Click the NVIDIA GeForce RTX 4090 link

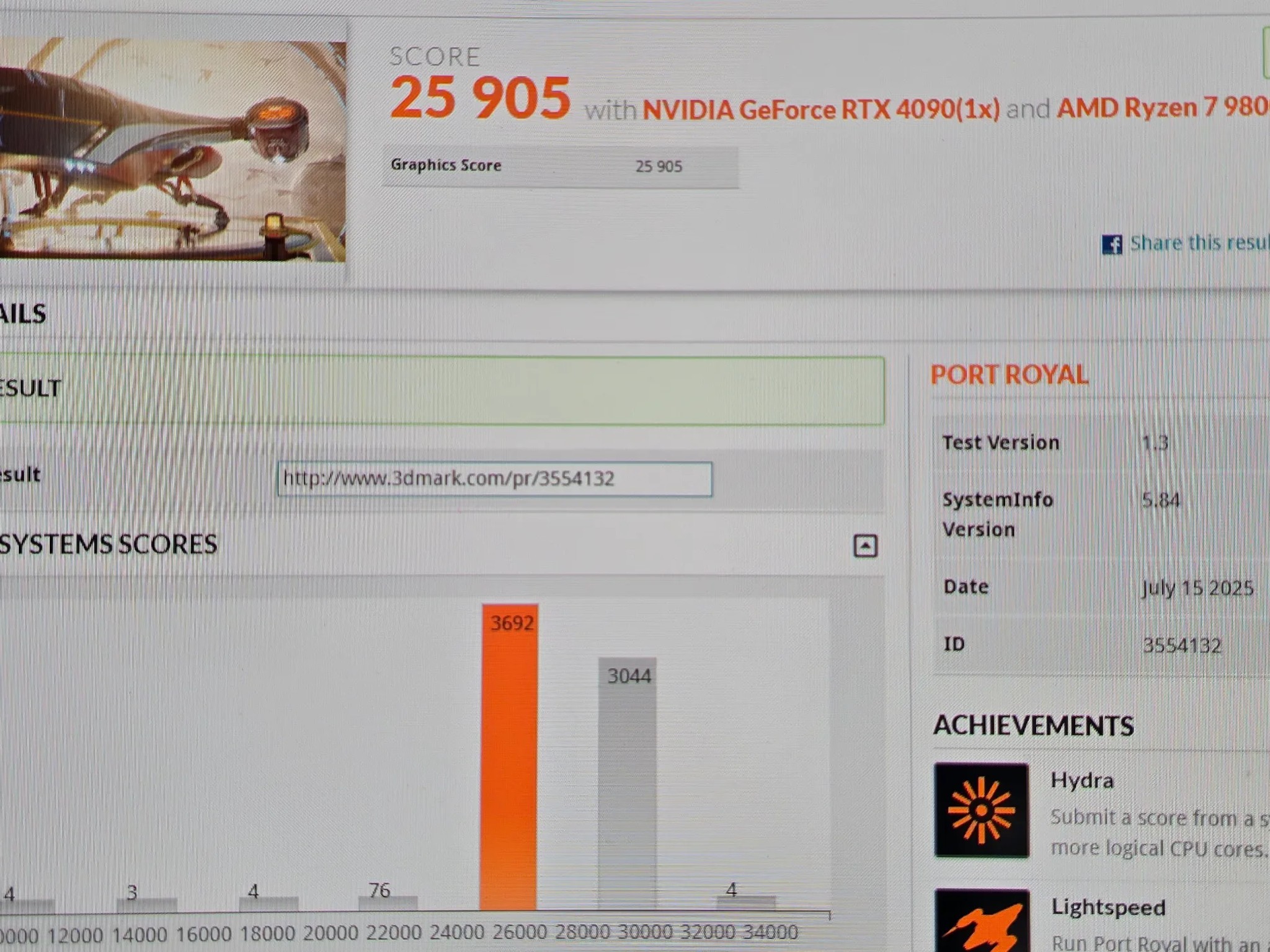(x=821, y=110)
